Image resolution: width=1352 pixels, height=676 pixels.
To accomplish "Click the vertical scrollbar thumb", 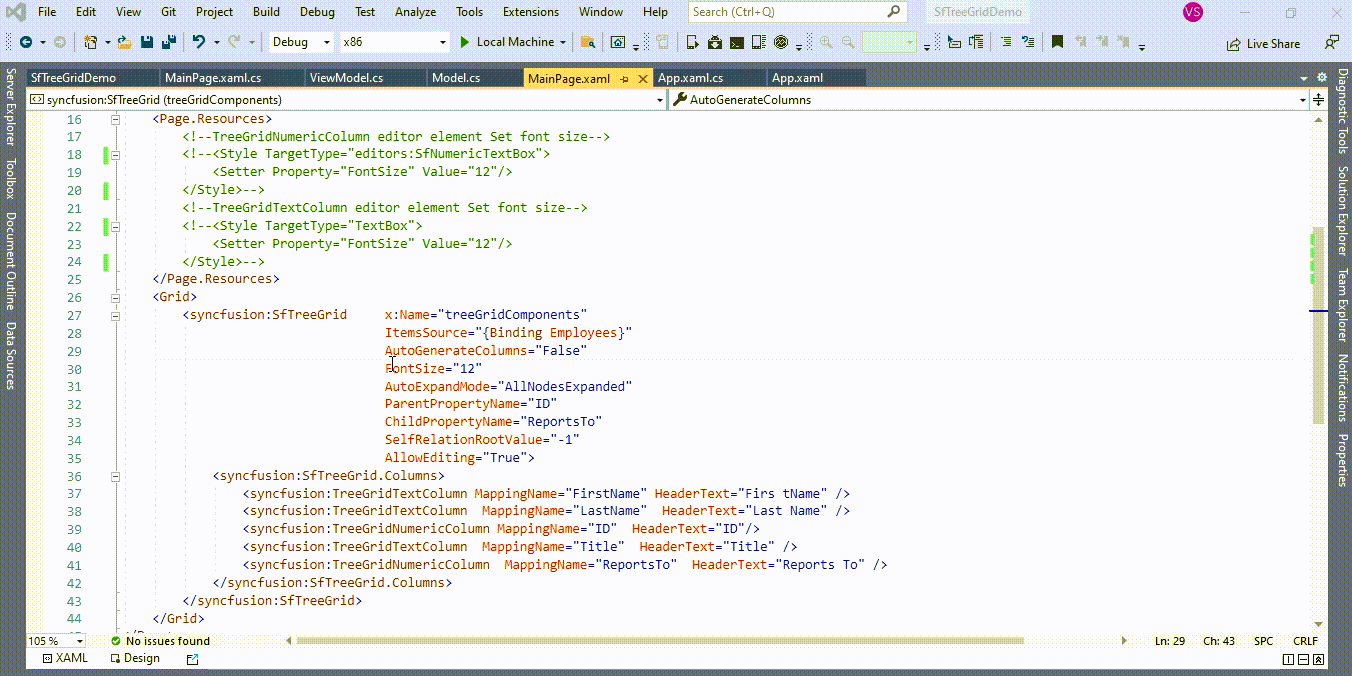I will (x=1319, y=325).
